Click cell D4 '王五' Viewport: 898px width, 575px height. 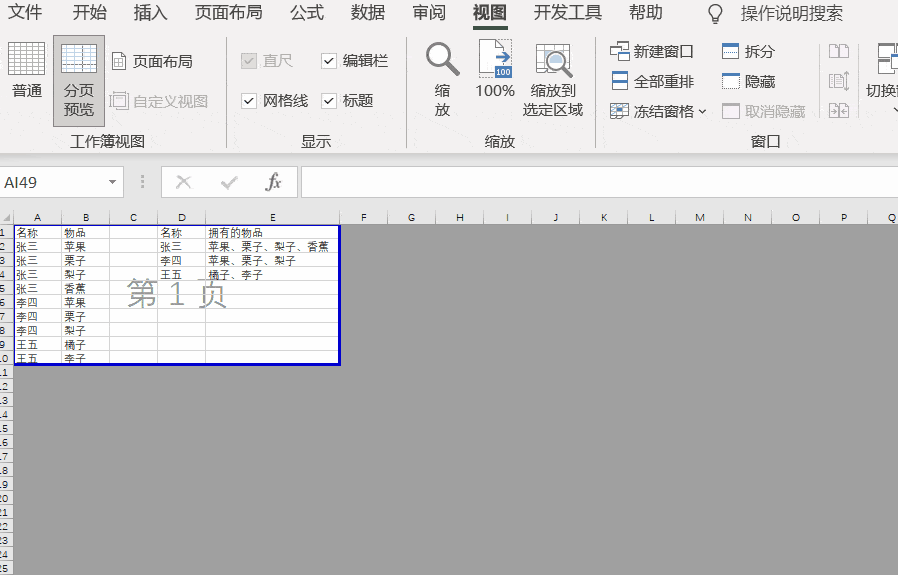[182, 275]
